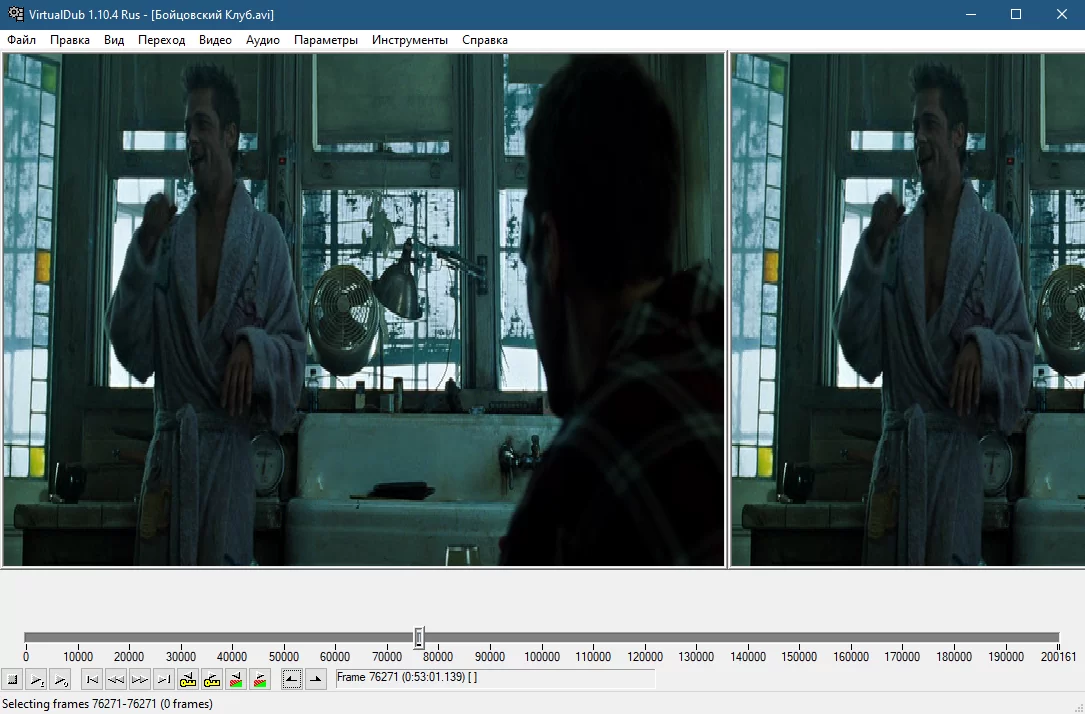Close the VirtualDub window
Screen dimensions: 1085x714
coord(1061,15)
